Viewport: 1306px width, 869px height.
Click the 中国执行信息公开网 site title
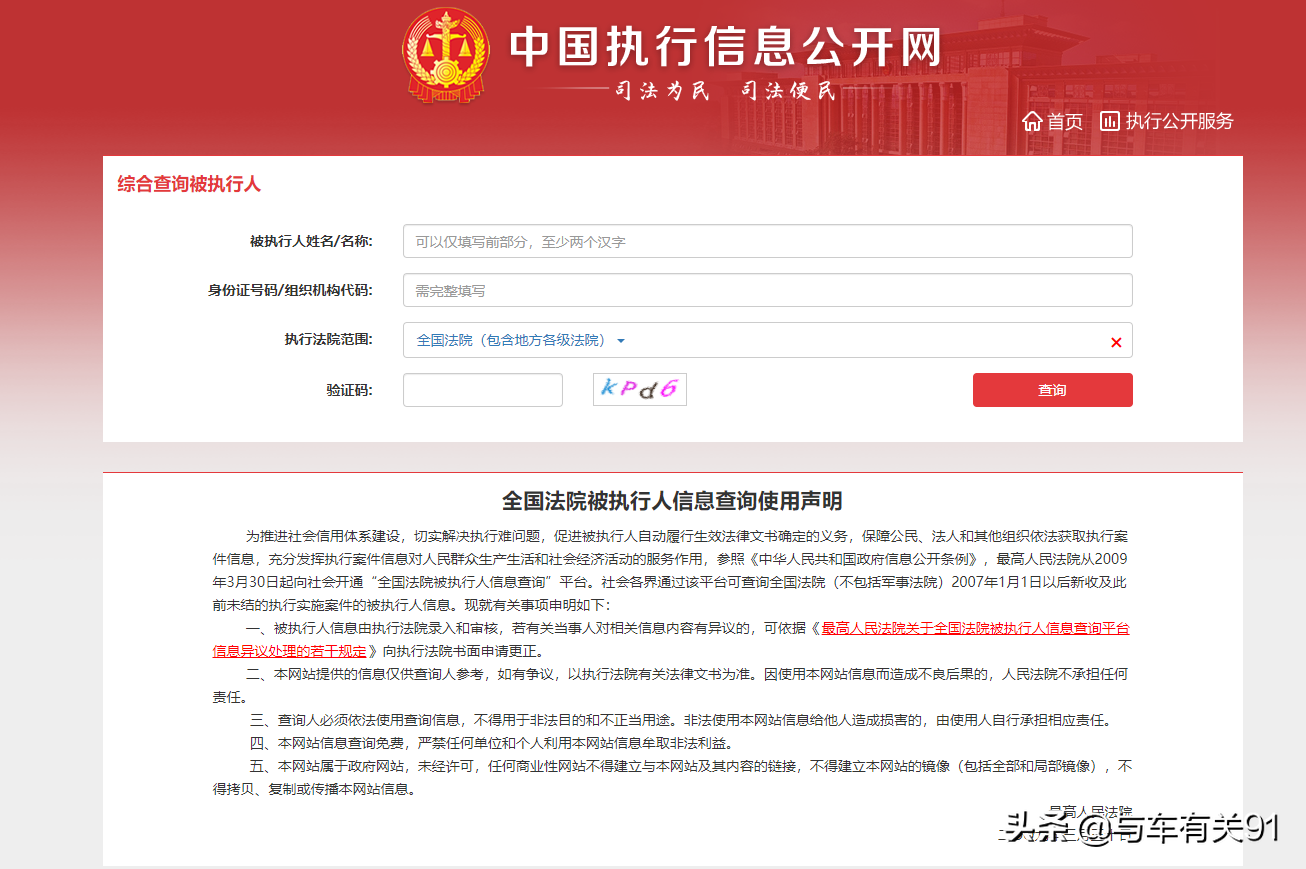tap(726, 46)
